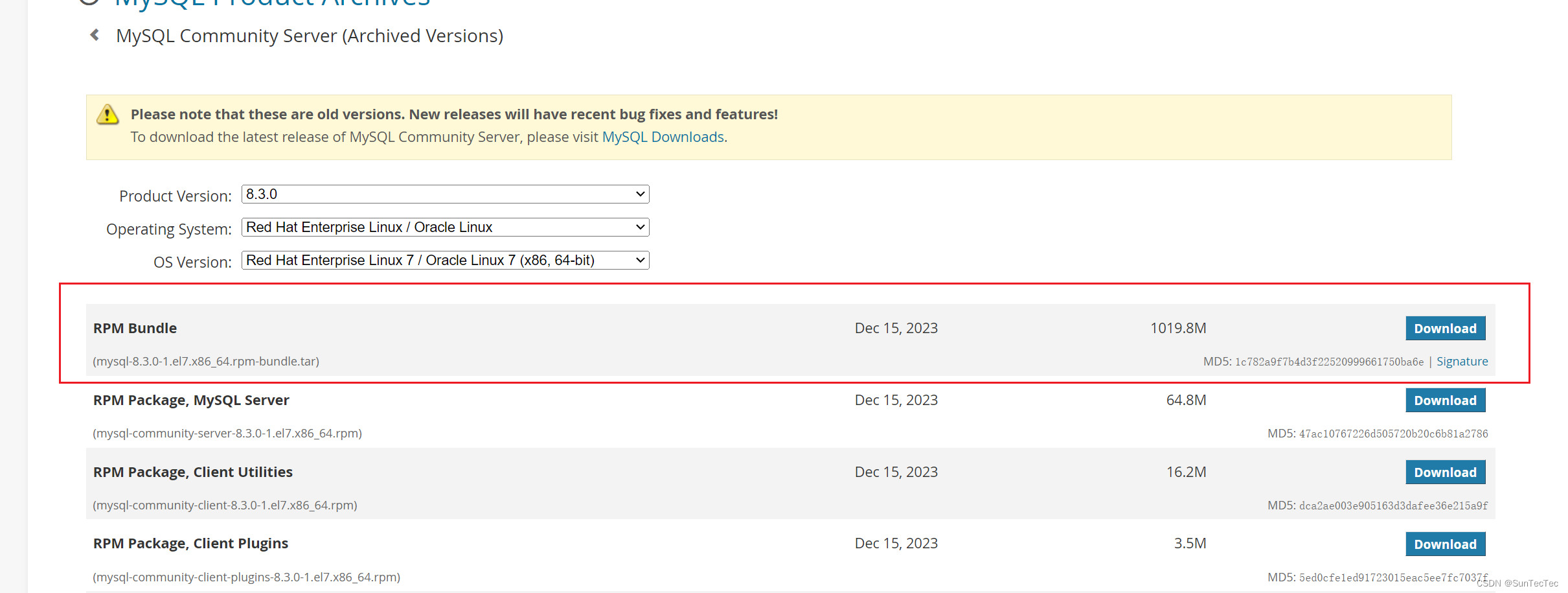Select 'RPM Bundle' title text
This screenshot has height=593, width=1568.
click(x=135, y=329)
